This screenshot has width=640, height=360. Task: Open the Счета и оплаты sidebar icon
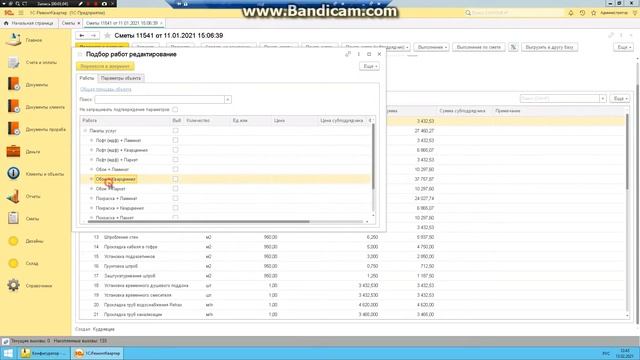(13, 62)
